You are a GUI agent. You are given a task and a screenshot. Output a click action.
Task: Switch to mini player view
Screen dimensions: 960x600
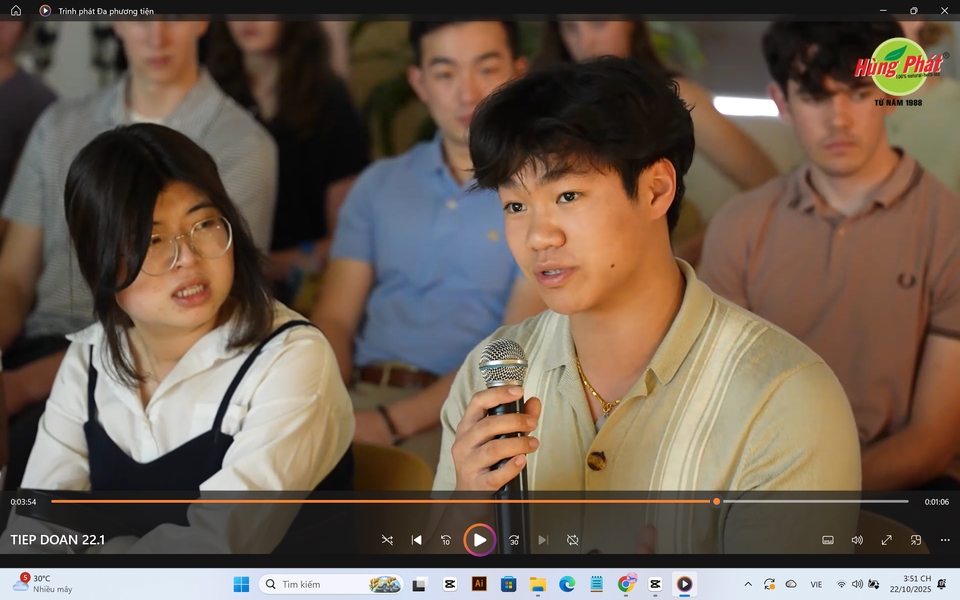(x=915, y=540)
